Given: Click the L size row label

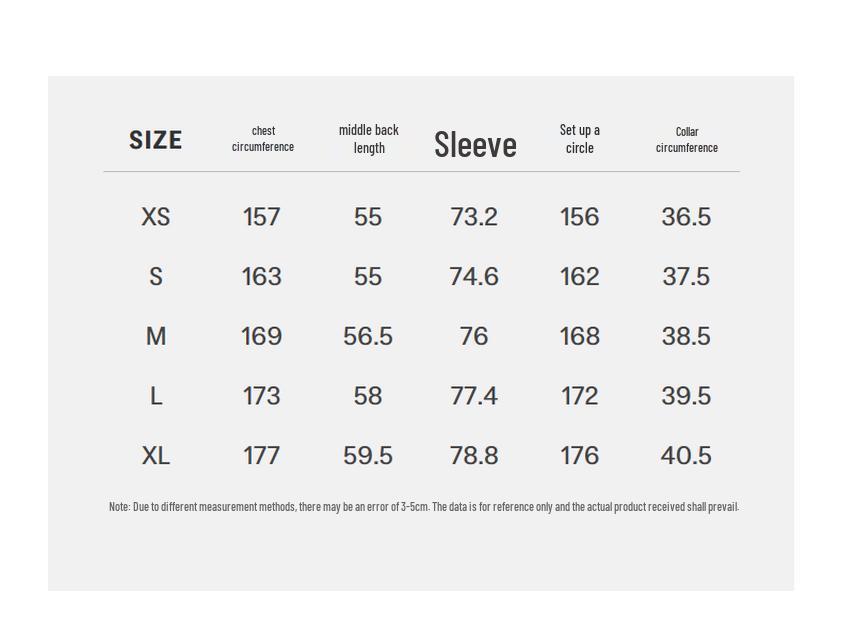Looking at the screenshot, I should [x=156, y=397].
